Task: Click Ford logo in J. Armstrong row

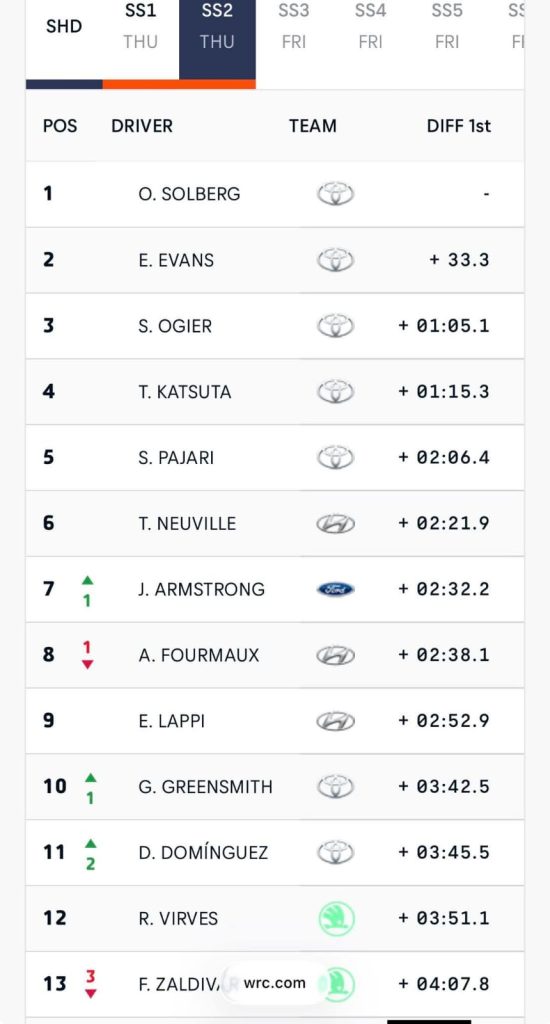Action: (x=336, y=589)
